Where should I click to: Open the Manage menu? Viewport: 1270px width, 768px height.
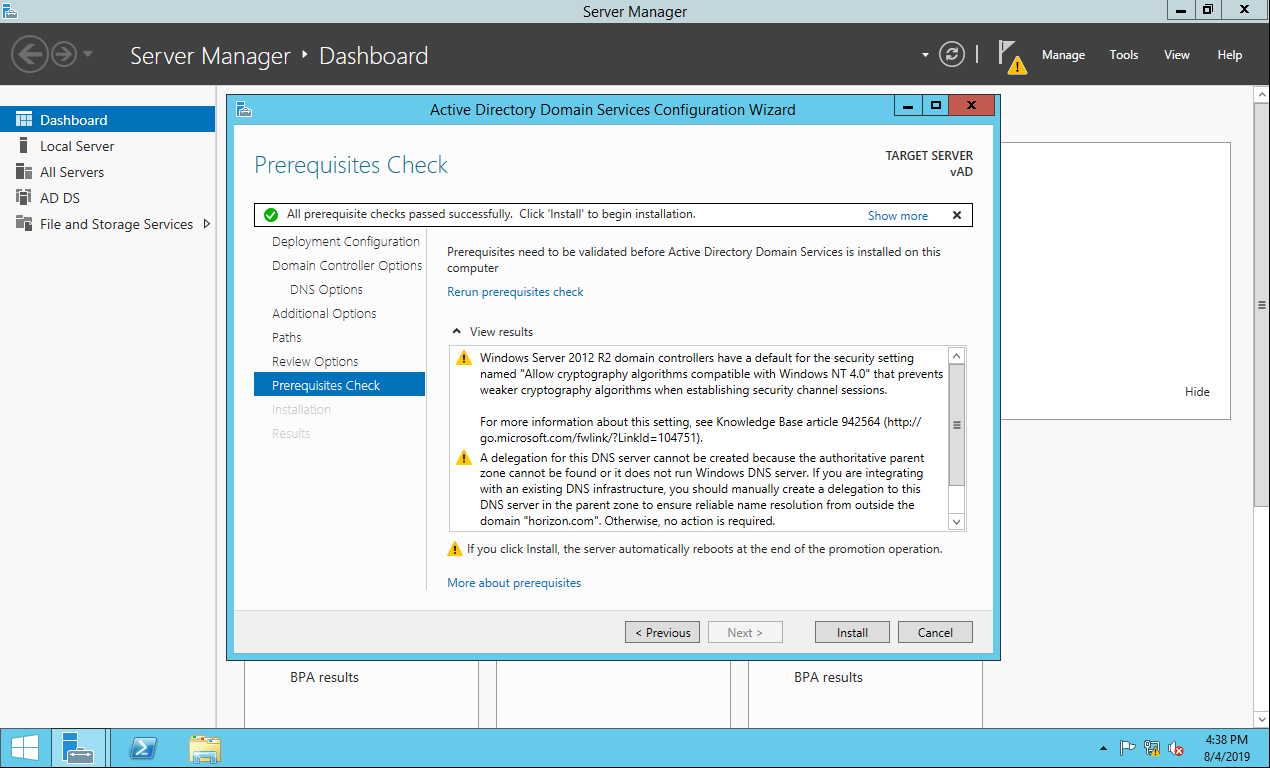coord(1063,55)
